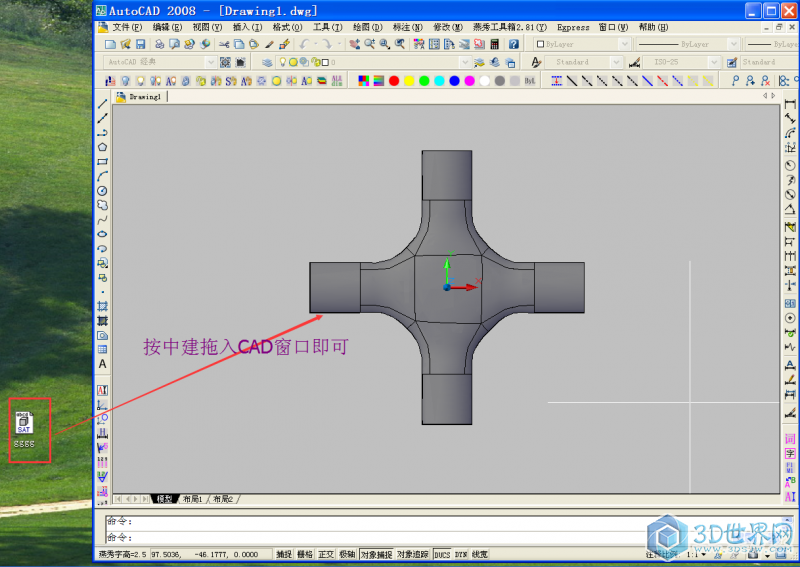Pick the yellow color swatch
The width and height of the screenshot is (800, 567).
click(409, 81)
